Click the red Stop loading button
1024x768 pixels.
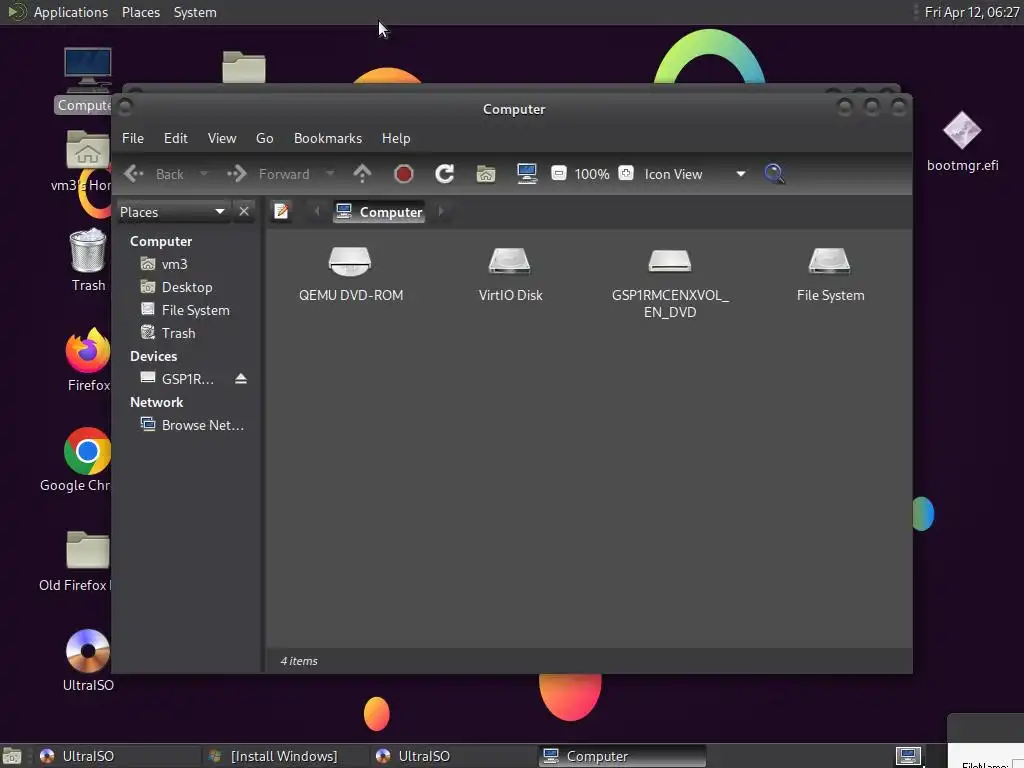pos(404,174)
